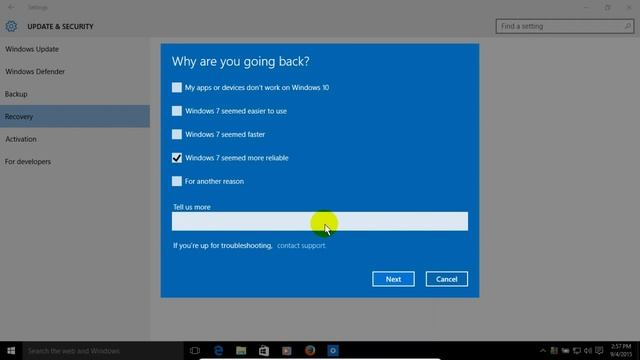Uncheck 'Windows 7 seemed more reliable'
Image resolution: width=640 pixels, height=360 pixels.
pyautogui.click(x=176, y=158)
